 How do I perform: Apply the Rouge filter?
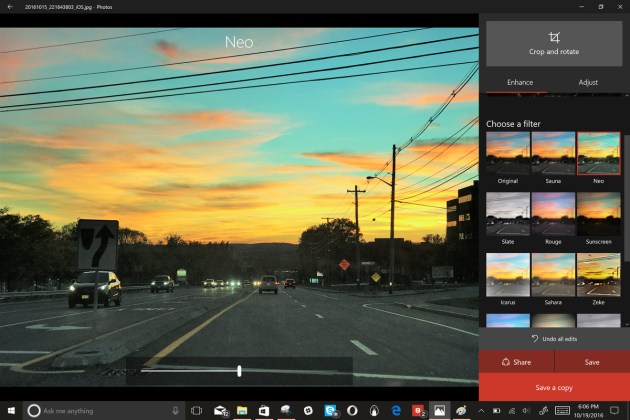553,214
